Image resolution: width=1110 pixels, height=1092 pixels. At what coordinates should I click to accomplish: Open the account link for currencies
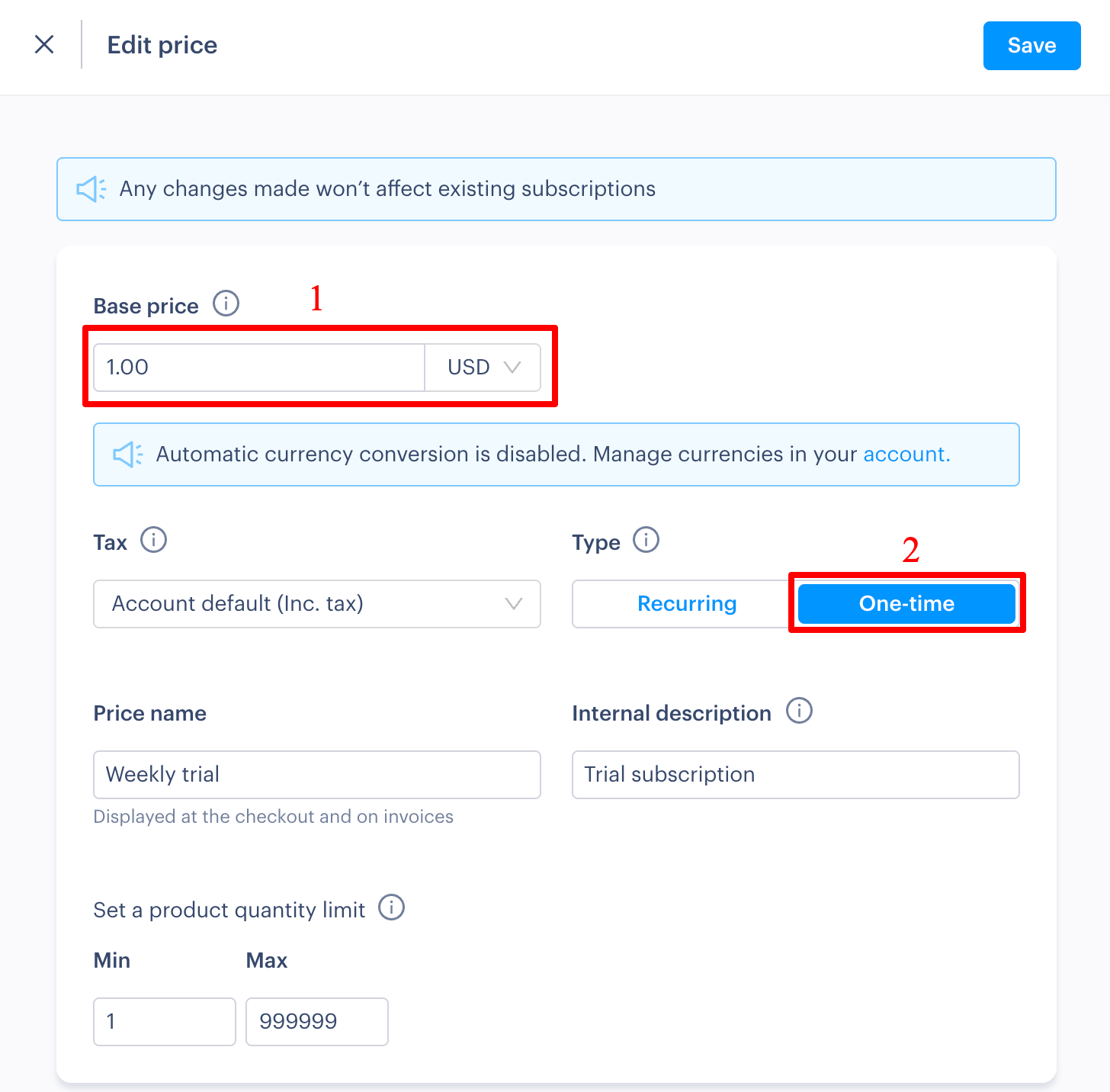906,454
